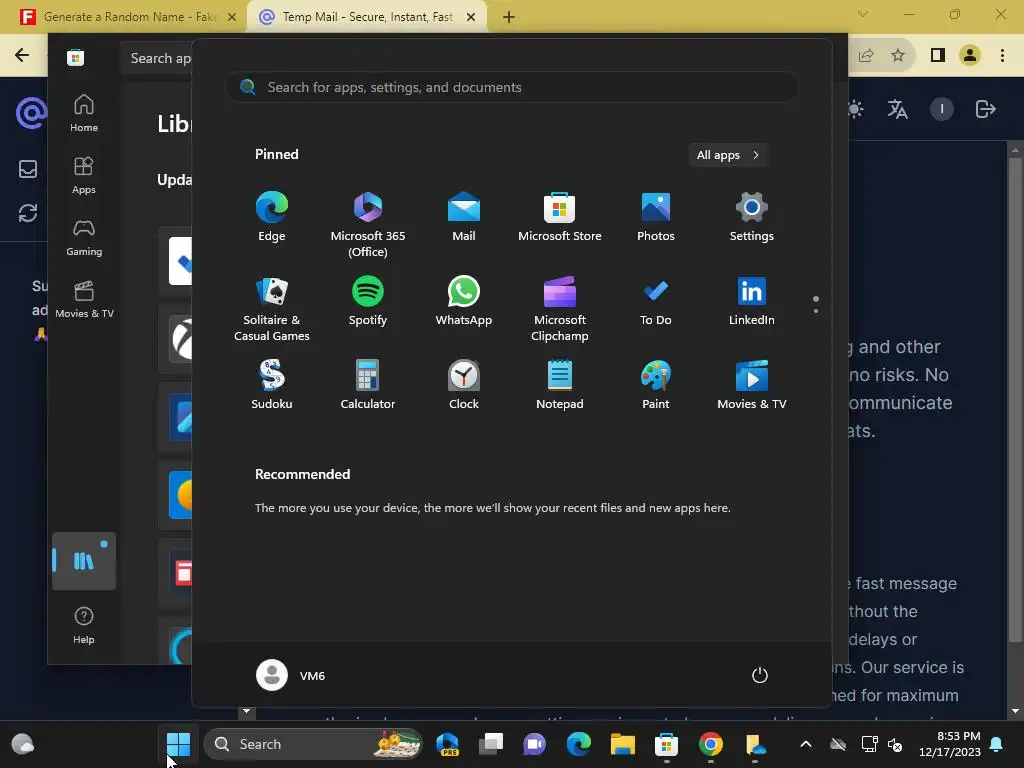Open the Clock app
The image size is (1024, 768).
point(464,385)
